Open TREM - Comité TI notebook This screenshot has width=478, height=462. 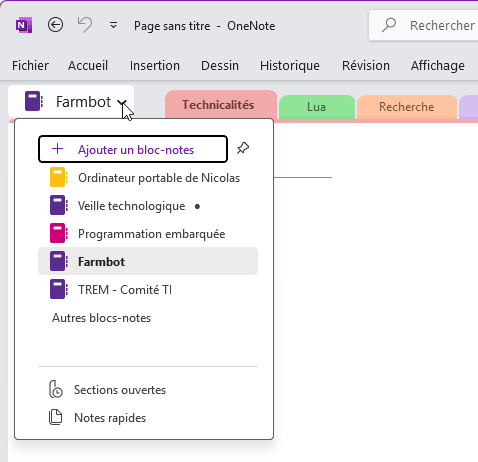tap(148, 290)
